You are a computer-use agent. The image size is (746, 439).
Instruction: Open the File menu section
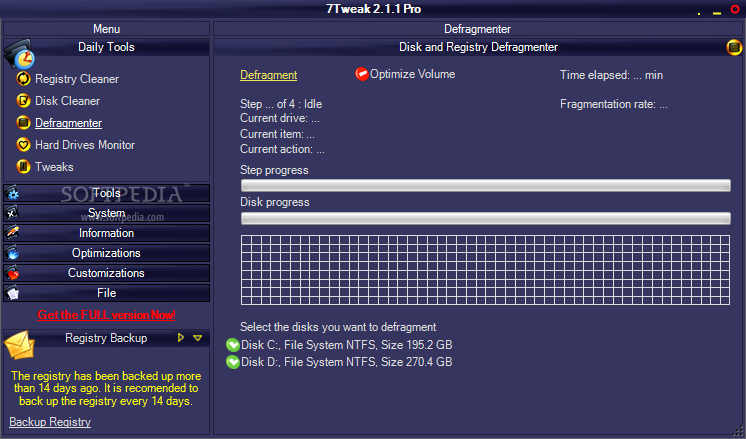point(106,293)
